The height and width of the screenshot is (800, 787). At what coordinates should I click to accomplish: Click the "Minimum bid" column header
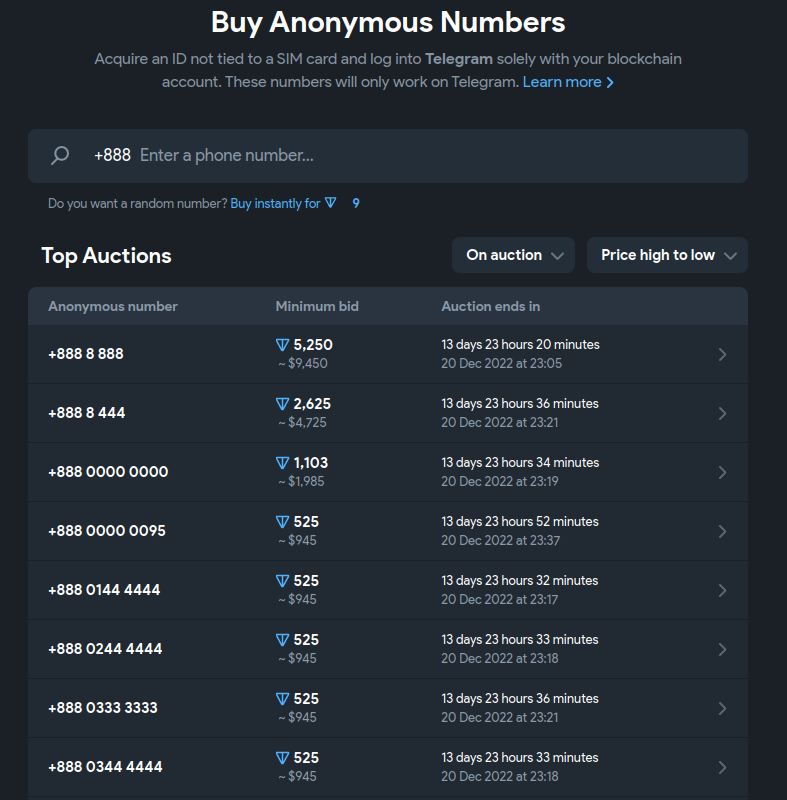[x=317, y=306]
